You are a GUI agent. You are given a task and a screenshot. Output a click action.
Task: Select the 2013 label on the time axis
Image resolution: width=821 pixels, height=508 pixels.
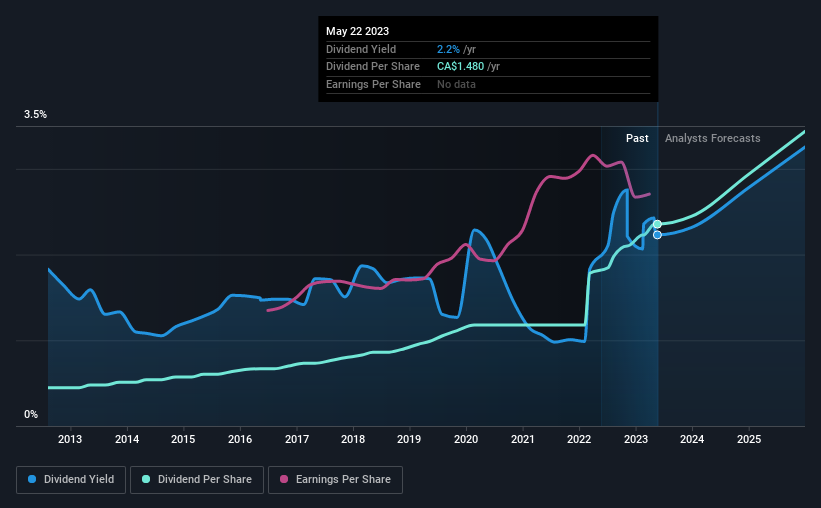70,439
